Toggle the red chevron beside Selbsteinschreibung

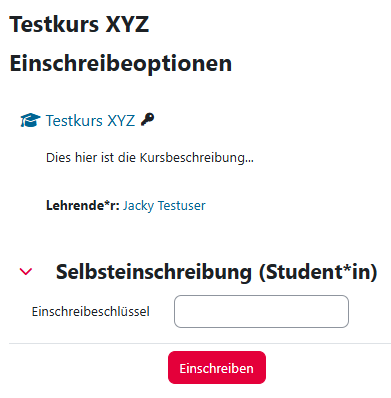point(26,271)
